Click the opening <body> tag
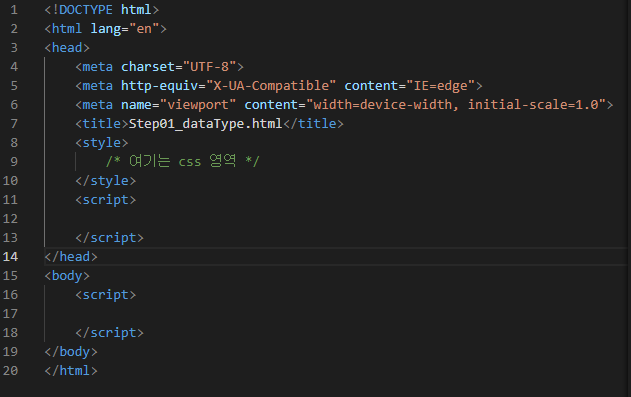The height and width of the screenshot is (397, 631). point(67,276)
